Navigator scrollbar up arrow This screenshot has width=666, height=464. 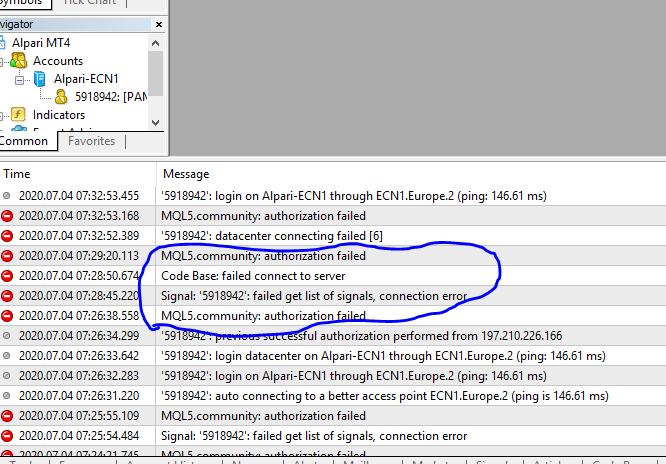155,43
